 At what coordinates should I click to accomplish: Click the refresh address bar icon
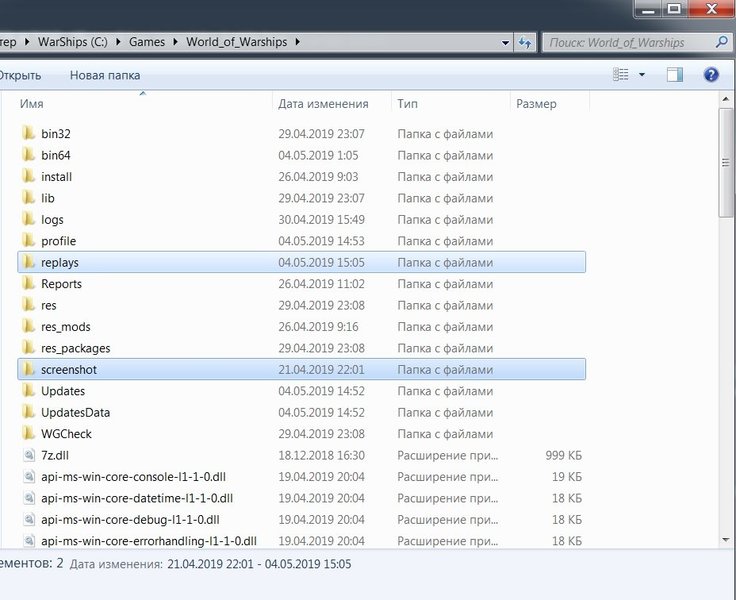[525, 43]
